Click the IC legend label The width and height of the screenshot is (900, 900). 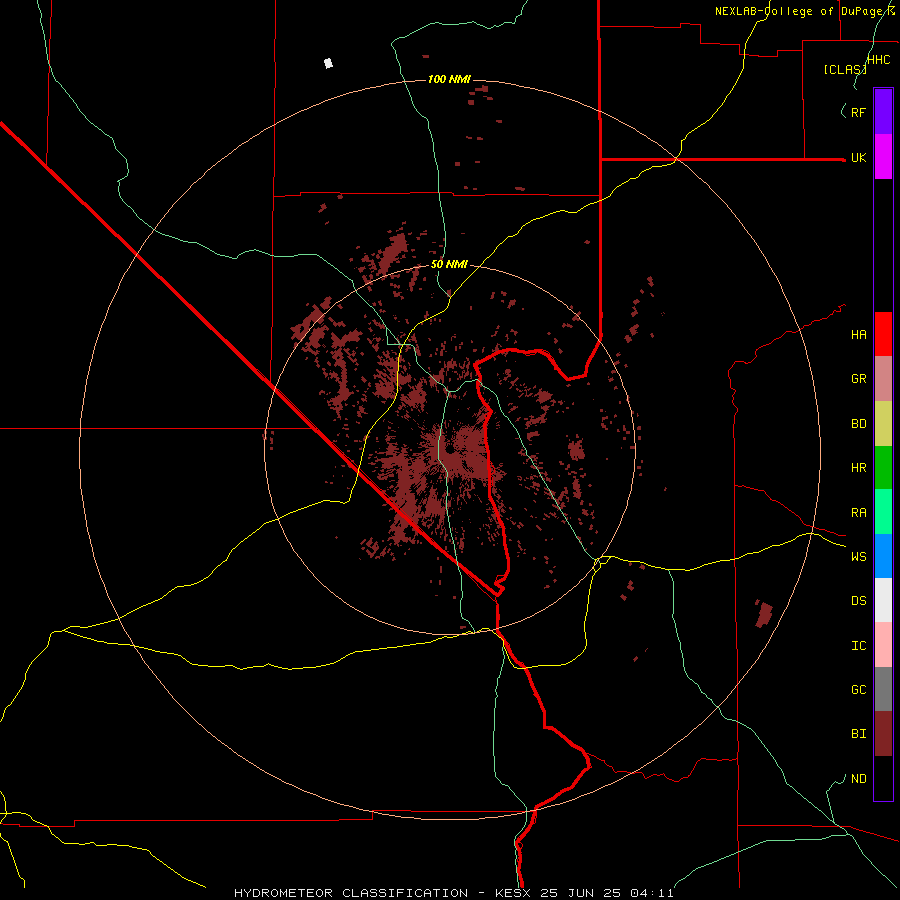tap(859, 646)
